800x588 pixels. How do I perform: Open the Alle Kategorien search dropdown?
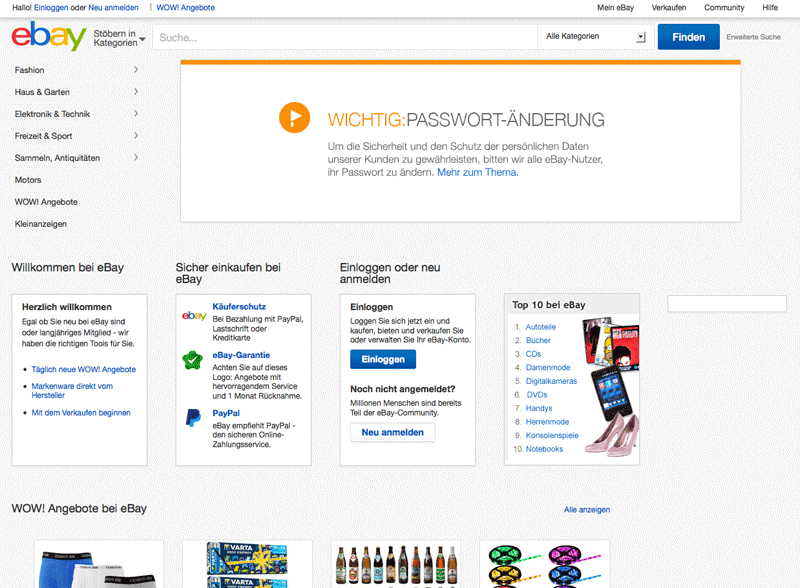pos(595,37)
